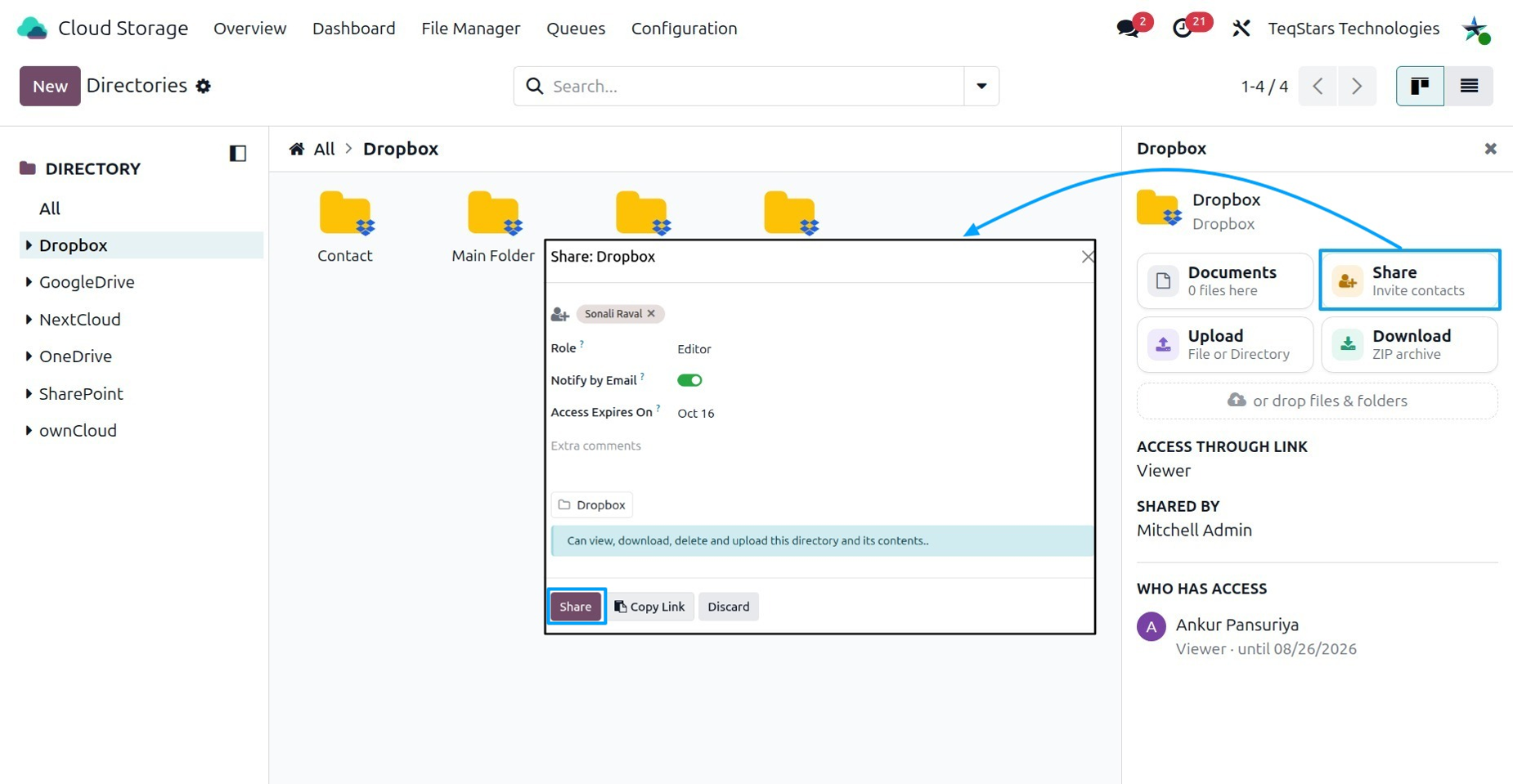The width and height of the screenshot is (1513, 784).
Task: Expand the NextCloud tree node
Action: [29, 320]
